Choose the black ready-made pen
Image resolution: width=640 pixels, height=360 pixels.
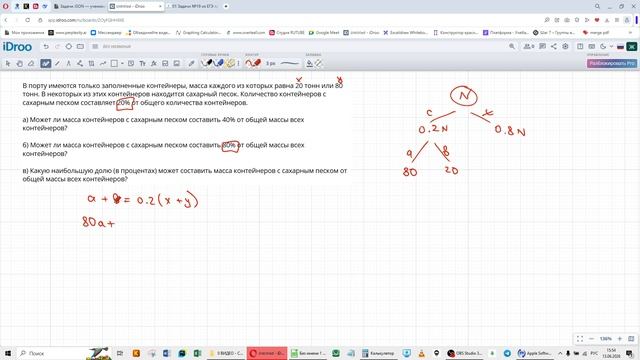207,63
